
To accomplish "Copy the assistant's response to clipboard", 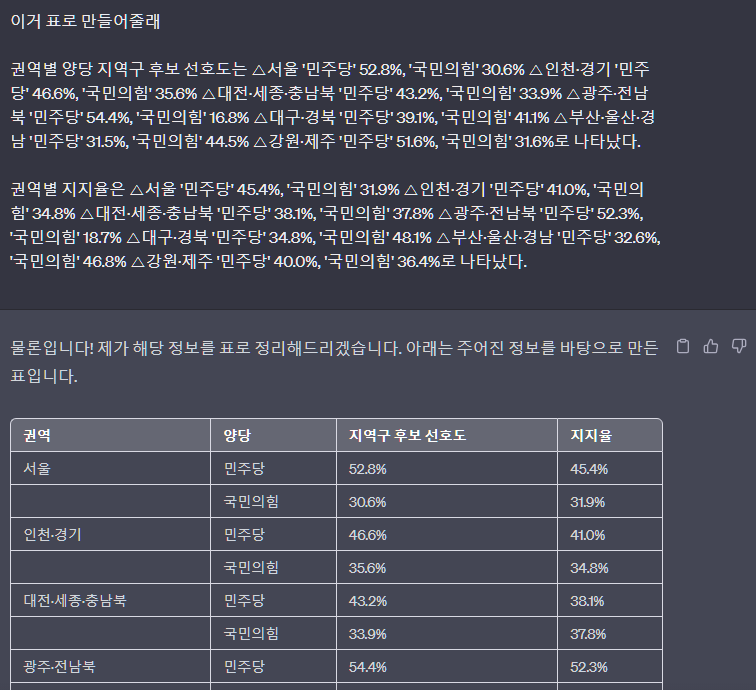I will (684, 347).
